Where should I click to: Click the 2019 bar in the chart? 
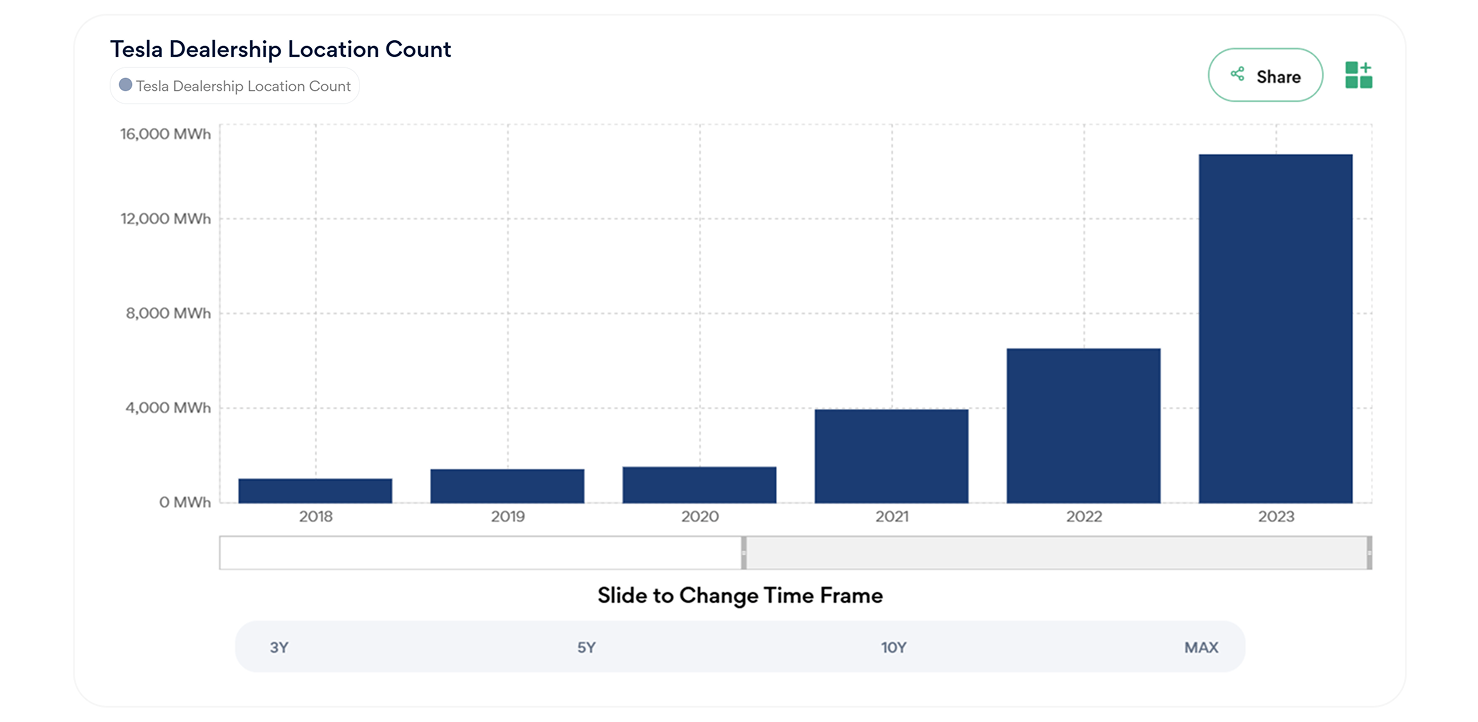[507, 486]
